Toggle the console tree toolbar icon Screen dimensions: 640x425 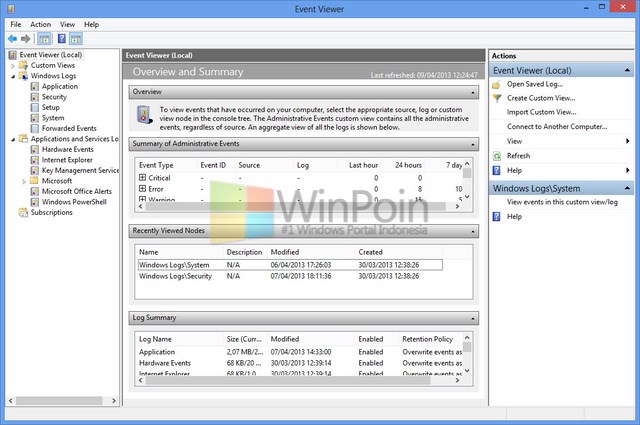tap(44, 39)
